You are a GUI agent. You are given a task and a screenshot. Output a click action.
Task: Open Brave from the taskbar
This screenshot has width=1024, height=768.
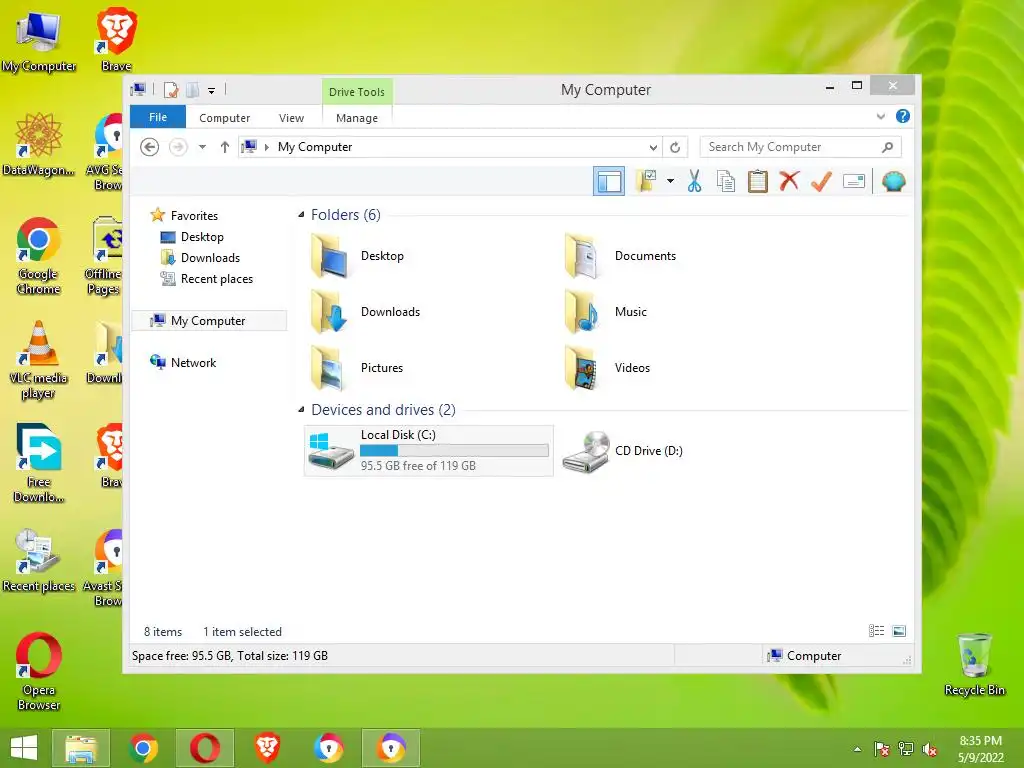[x=267, y=748]
